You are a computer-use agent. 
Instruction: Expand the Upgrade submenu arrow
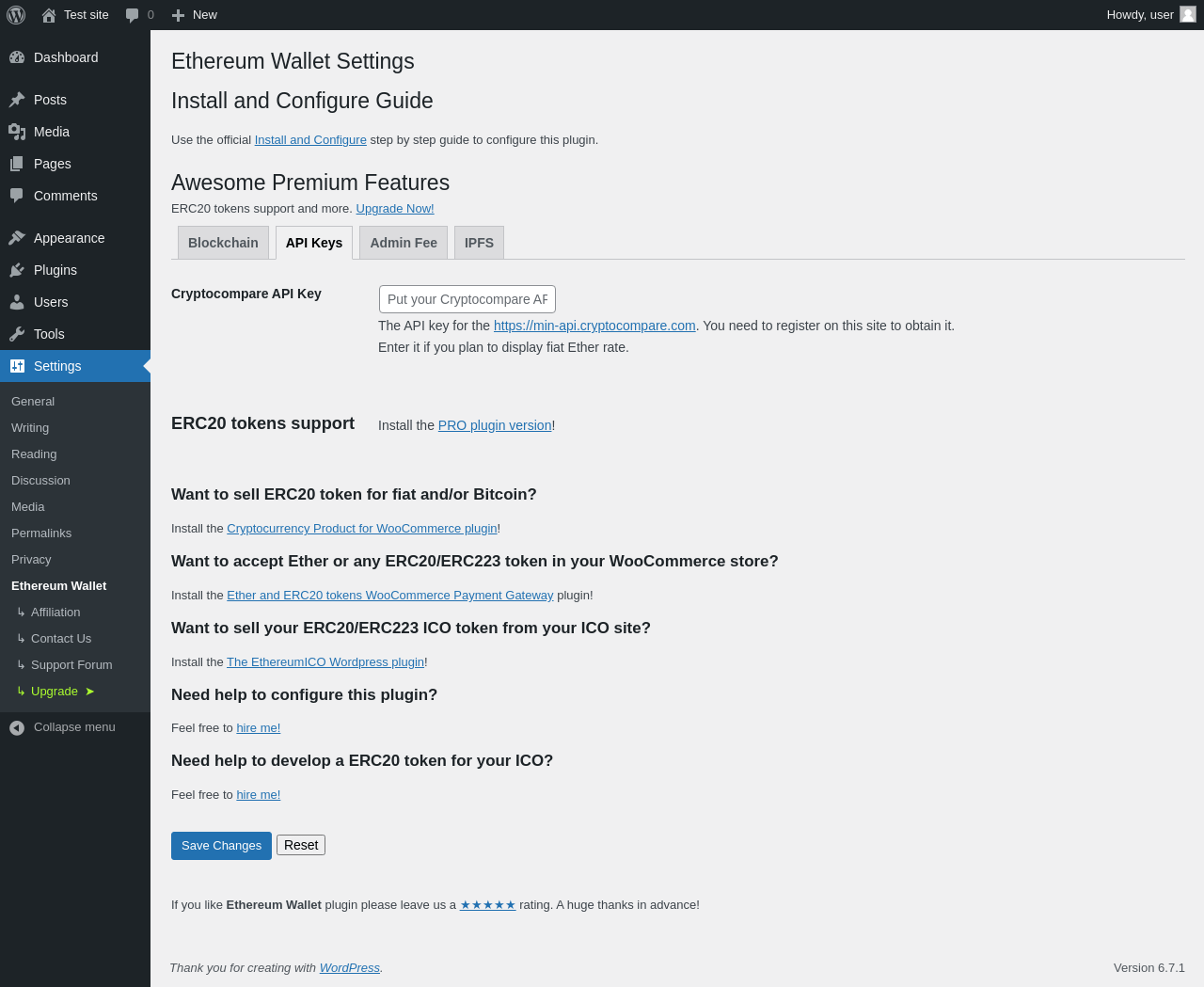click(89, 692)
